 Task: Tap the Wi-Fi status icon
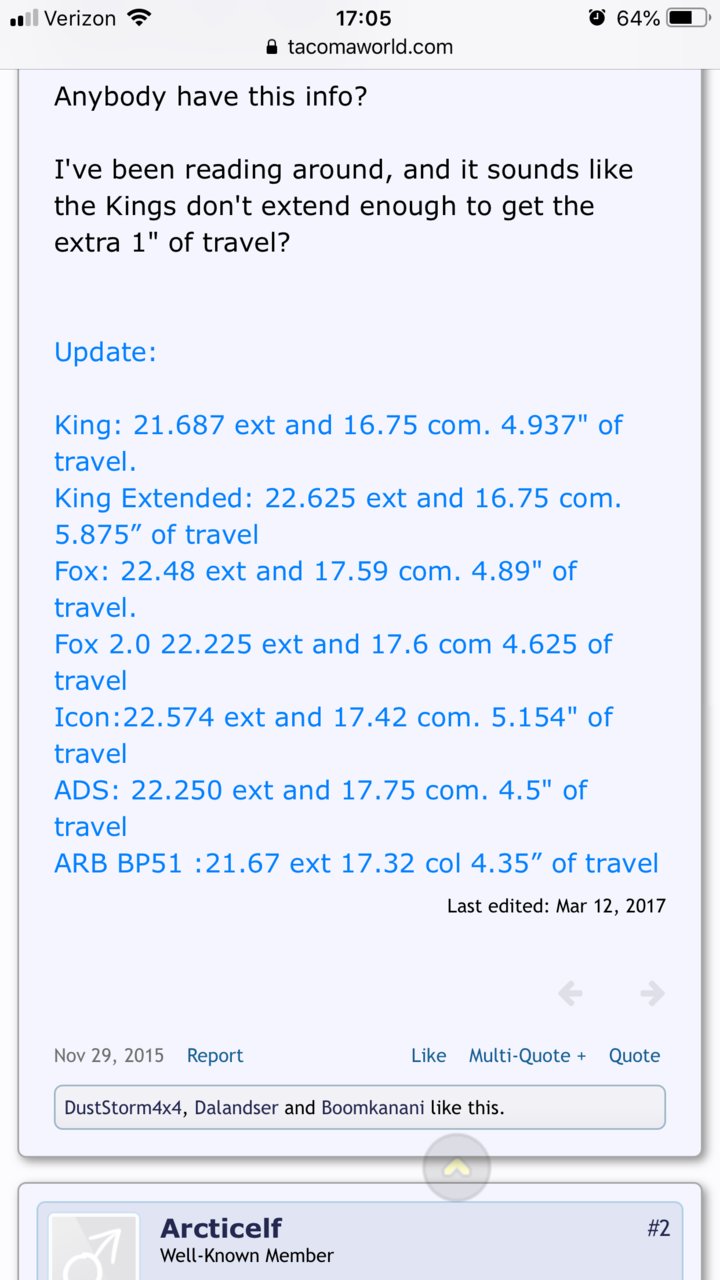pos(140,18)
